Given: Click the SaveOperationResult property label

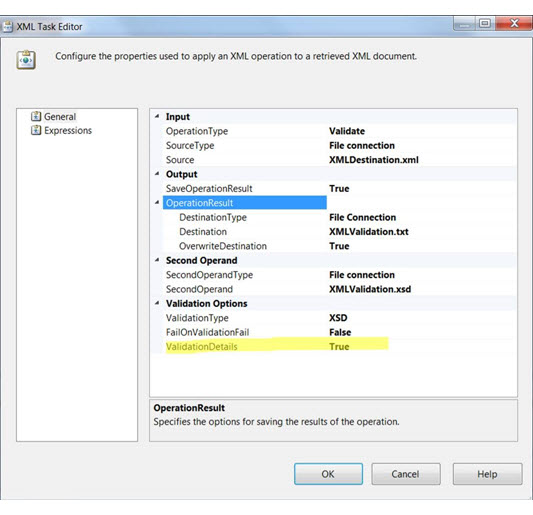Looking at the screenshot, I should tap(209, 189).
